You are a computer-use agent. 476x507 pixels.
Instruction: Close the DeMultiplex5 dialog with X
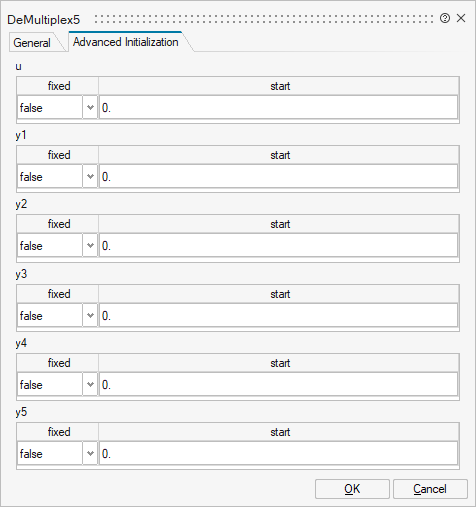461,18
